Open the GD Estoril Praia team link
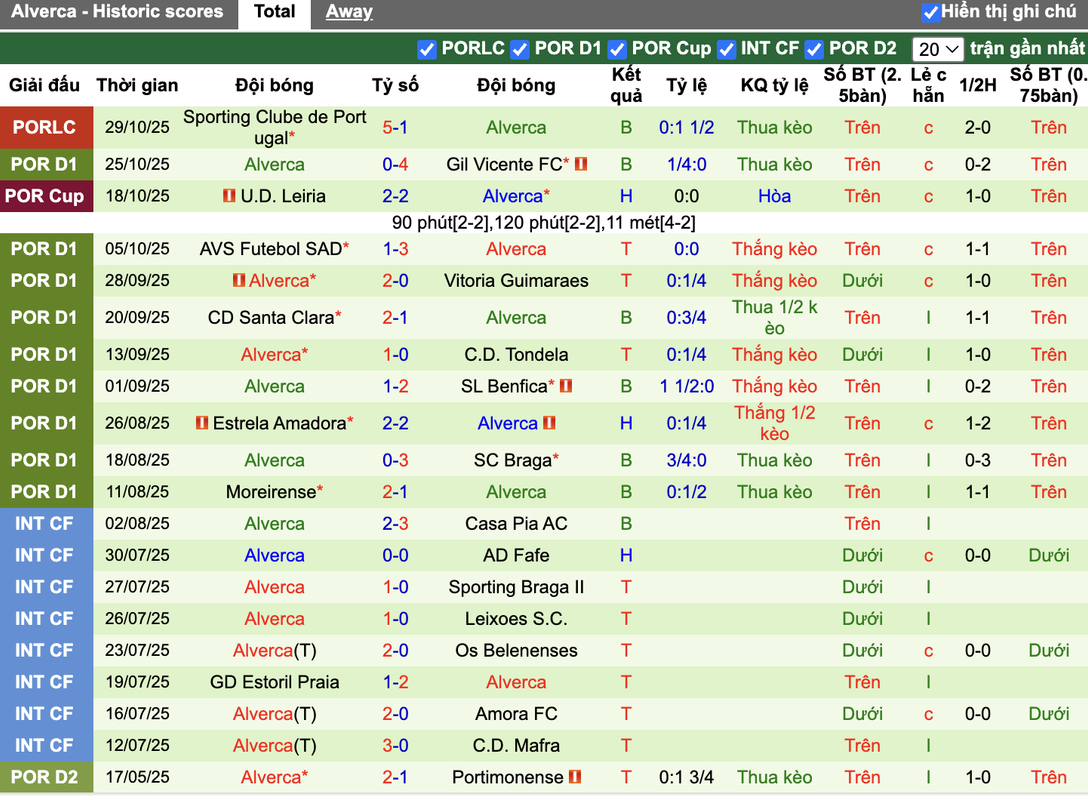The height and width of the screenshot is (800, 1088). coord(275,683)
